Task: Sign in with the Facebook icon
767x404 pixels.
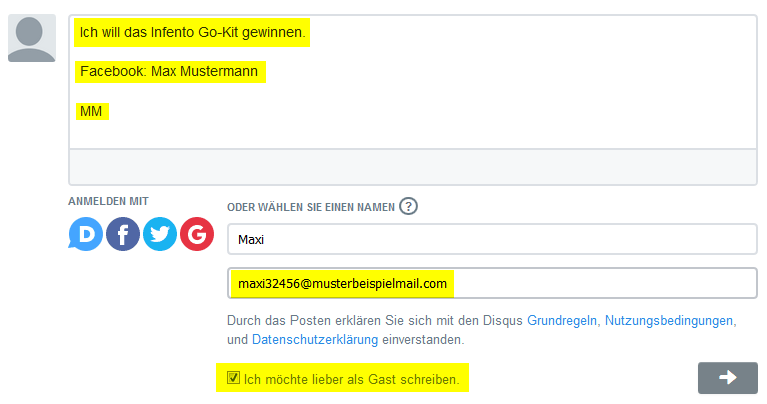Action: coord(123,234)
